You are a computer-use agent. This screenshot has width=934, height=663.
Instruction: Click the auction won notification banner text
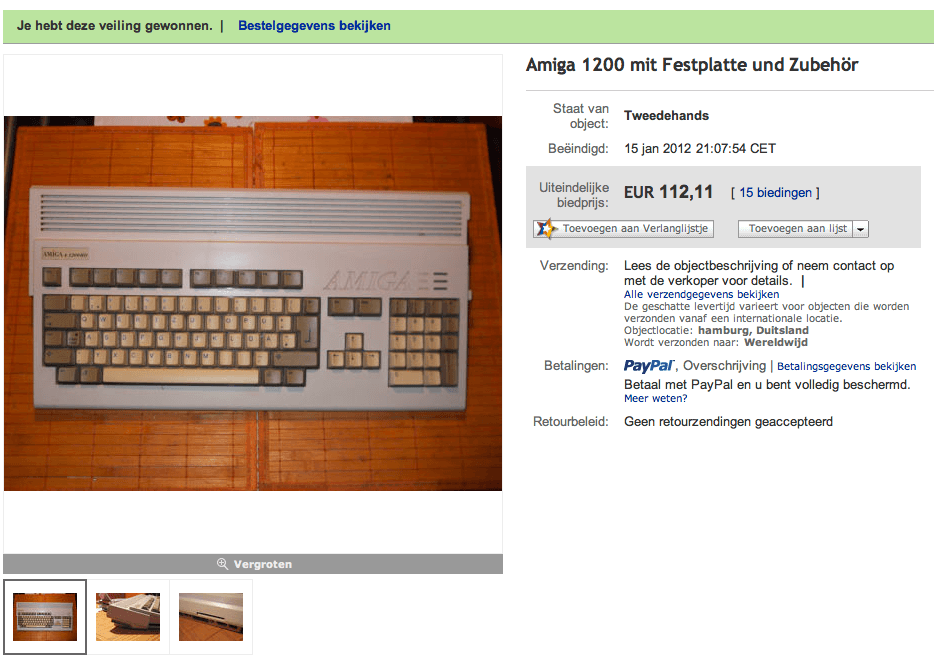[x=114, y=26]
